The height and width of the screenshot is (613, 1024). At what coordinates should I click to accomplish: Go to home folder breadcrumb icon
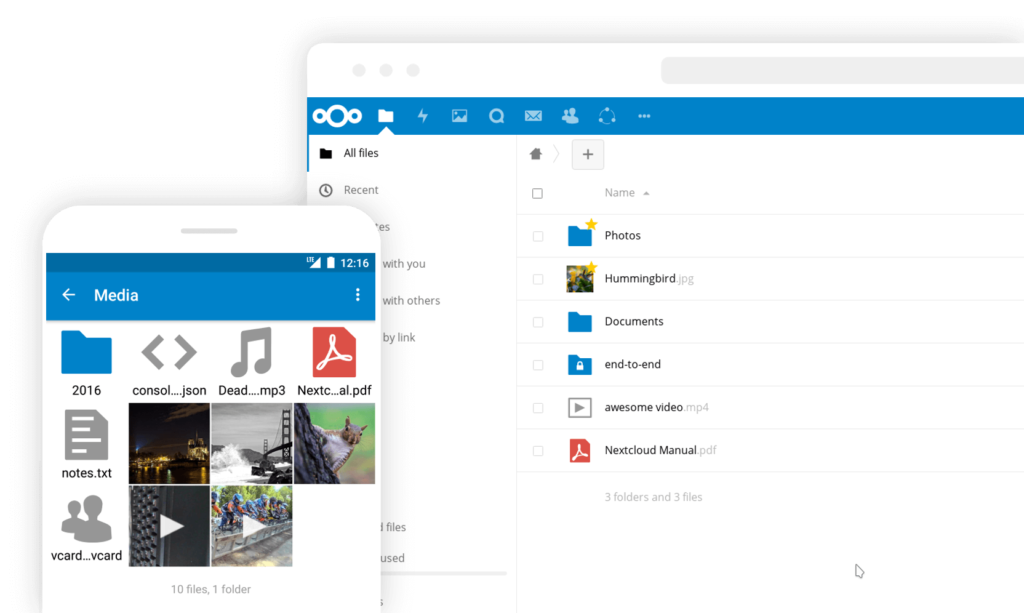coord(536,154)
